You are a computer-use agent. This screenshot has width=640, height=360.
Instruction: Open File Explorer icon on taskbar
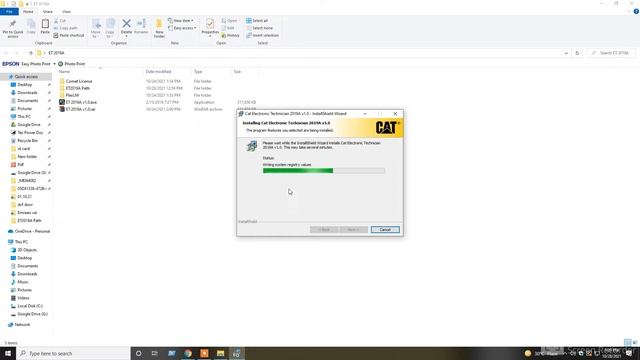click(x=220, y=353)
